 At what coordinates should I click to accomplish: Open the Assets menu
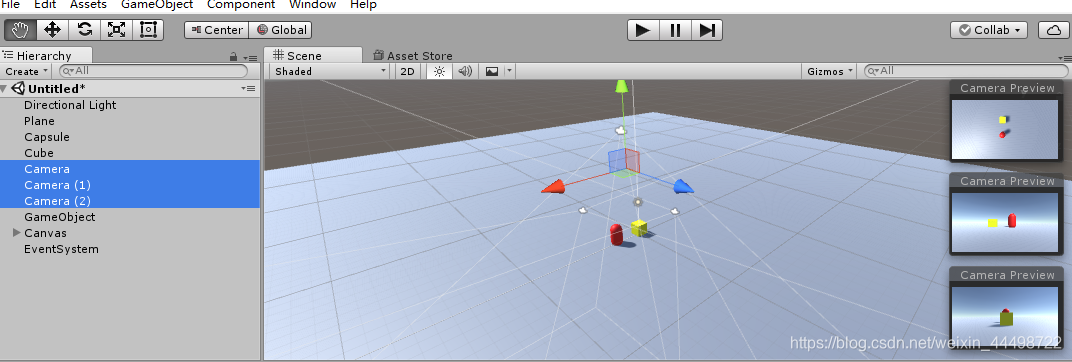click(88, 5)
